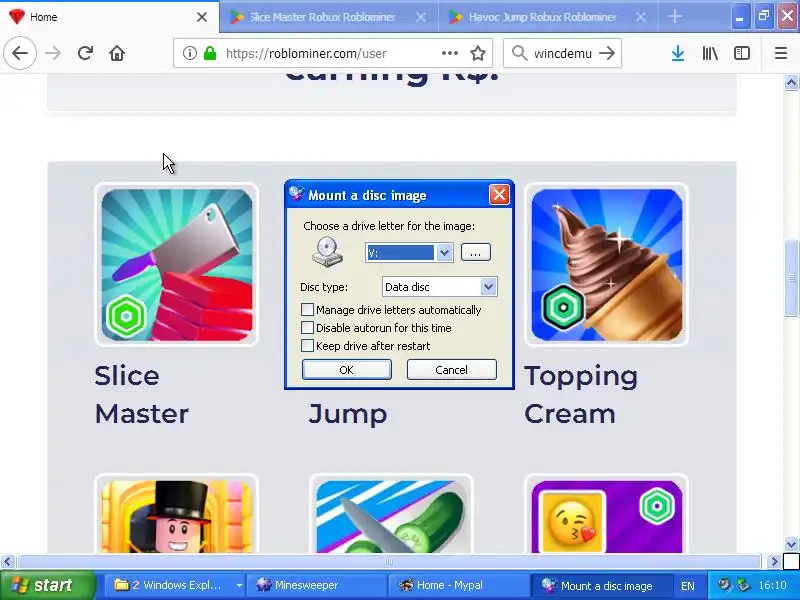Switch to Havoc Jump Robux Roblominer tab
Image resolution: width=800 pixels, height=600 pixels.
548,17
